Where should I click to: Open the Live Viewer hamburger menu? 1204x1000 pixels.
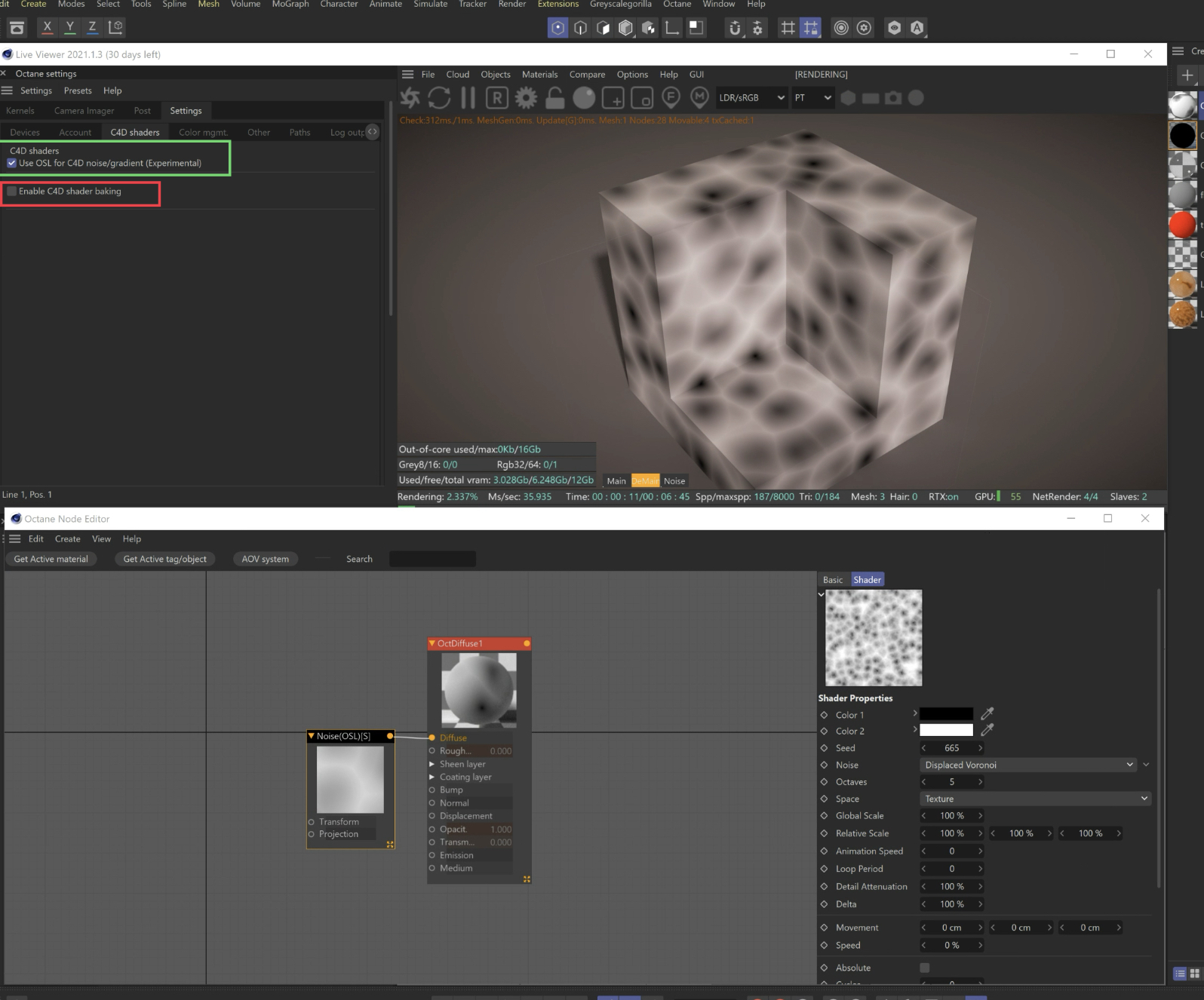click(408, 75)
